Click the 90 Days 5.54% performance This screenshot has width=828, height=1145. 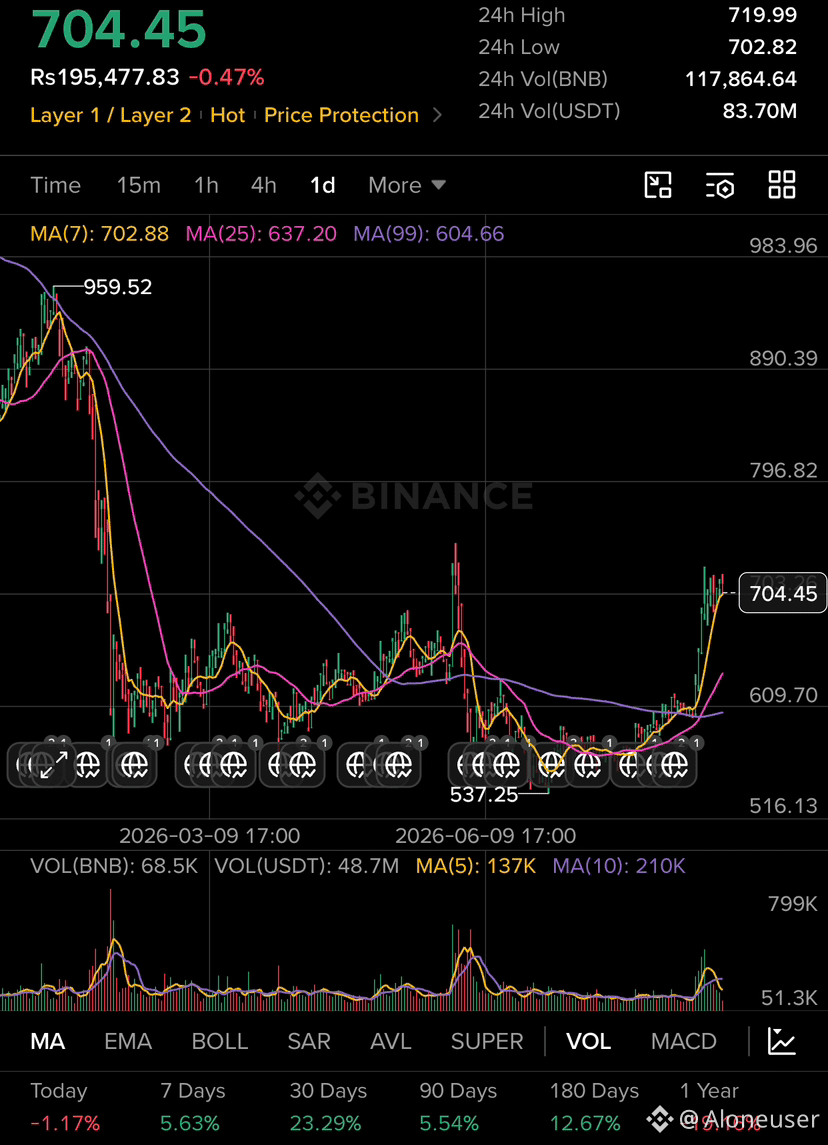click(x=458, y=1106)
